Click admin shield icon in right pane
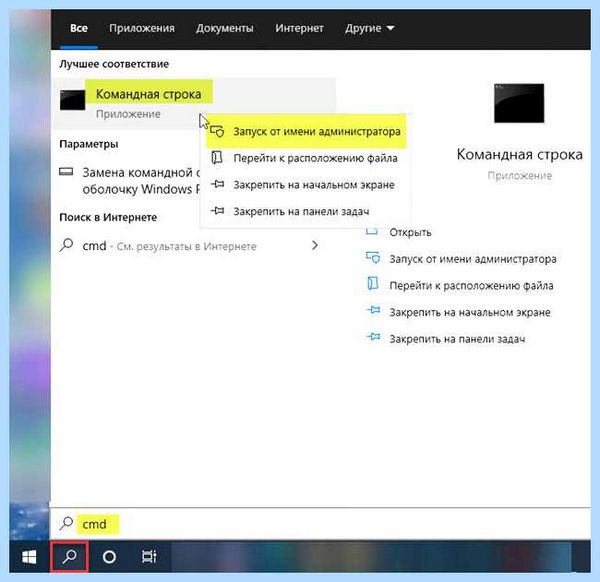 pyautogui.click(x=373, y=258)
